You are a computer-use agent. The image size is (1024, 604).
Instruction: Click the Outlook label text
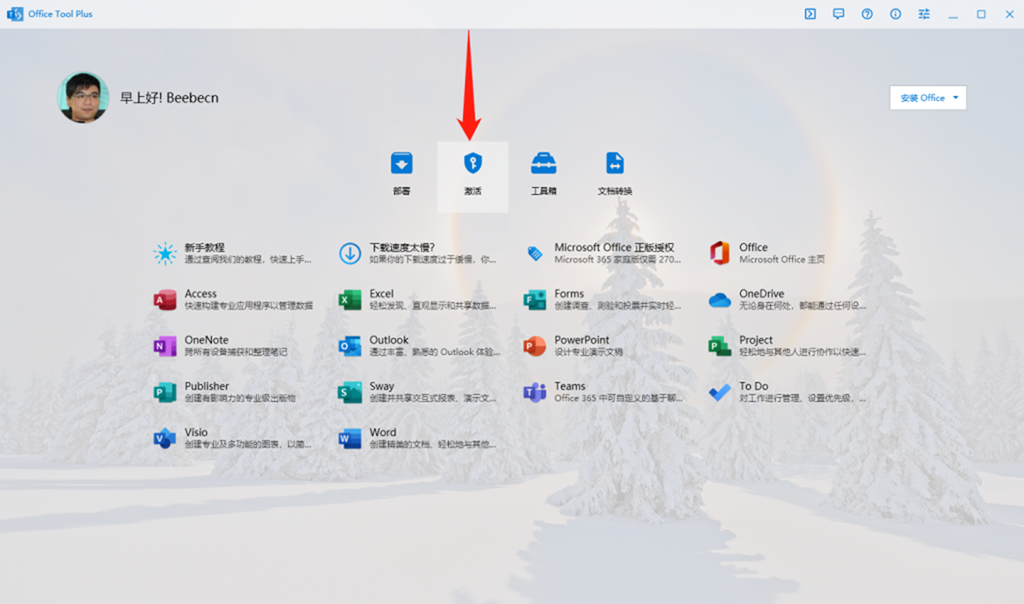(x=389, y=340)
